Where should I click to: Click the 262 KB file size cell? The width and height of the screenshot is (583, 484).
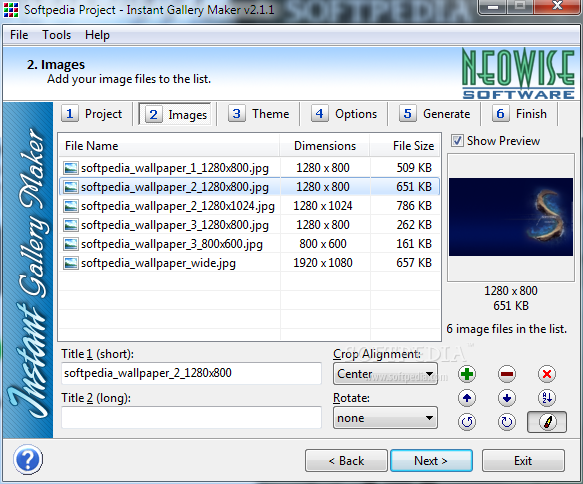(x=414, y=225)
